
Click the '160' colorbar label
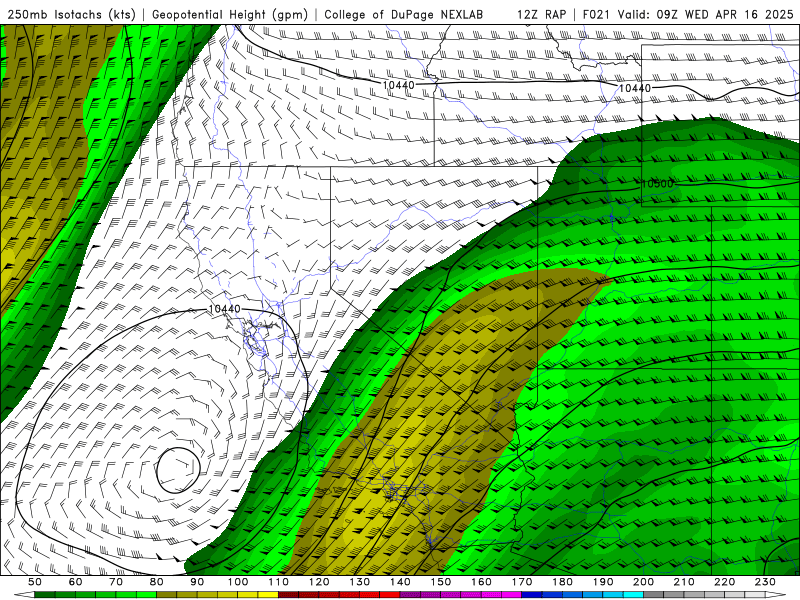(x=481, y=582)
